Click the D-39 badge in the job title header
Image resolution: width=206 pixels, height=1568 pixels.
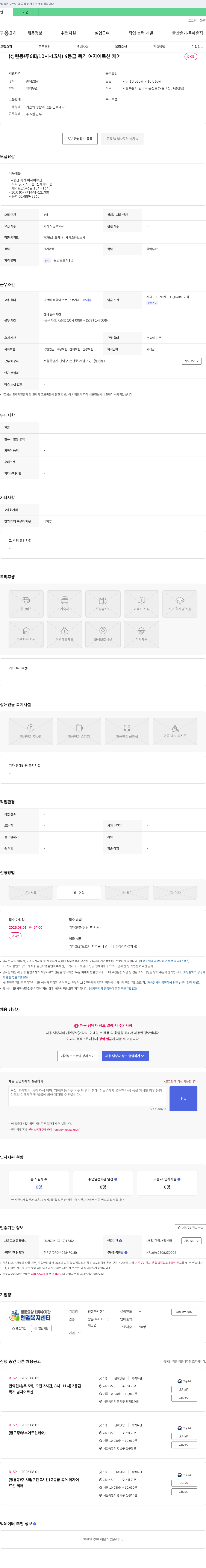click(191, 57)
